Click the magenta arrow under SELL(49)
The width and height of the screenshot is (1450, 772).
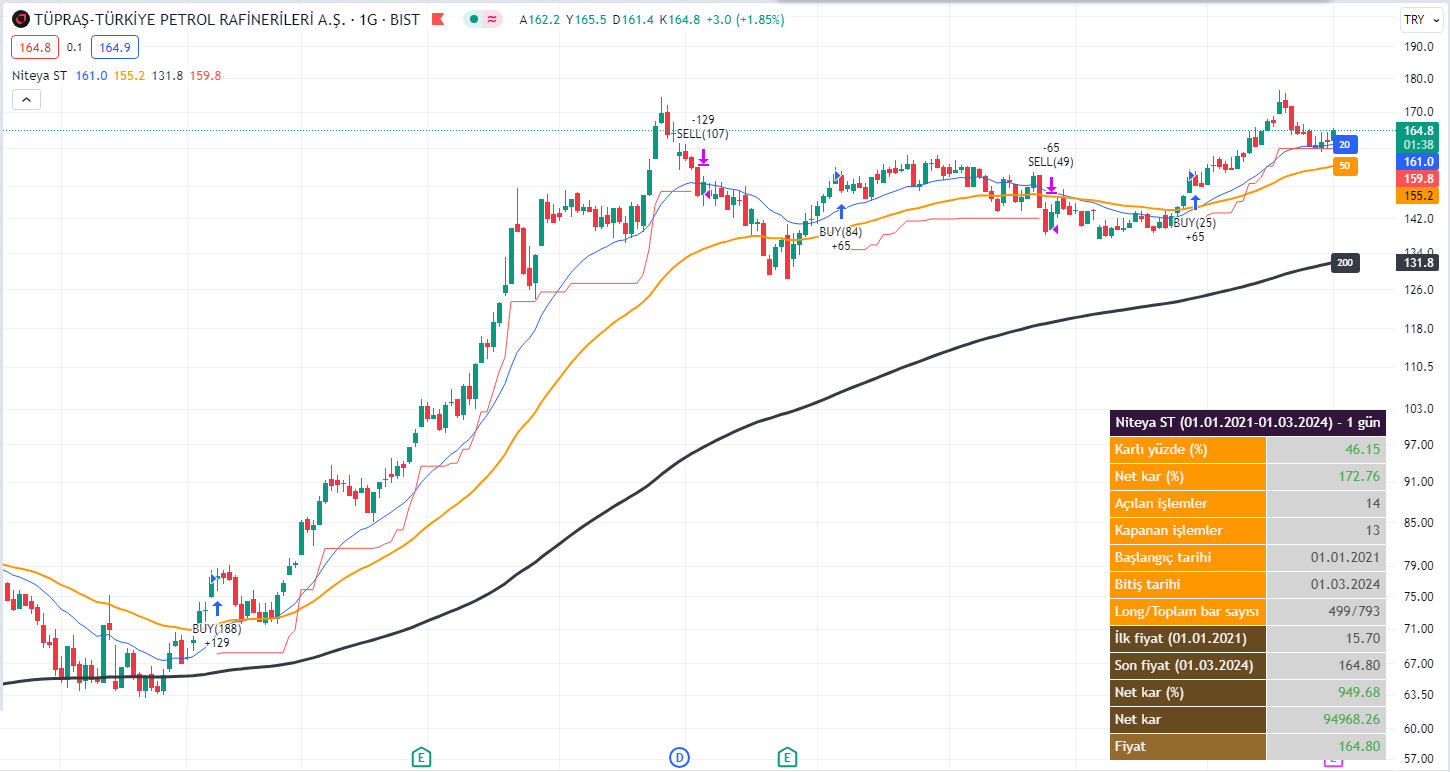click(x=1052, y=184)
